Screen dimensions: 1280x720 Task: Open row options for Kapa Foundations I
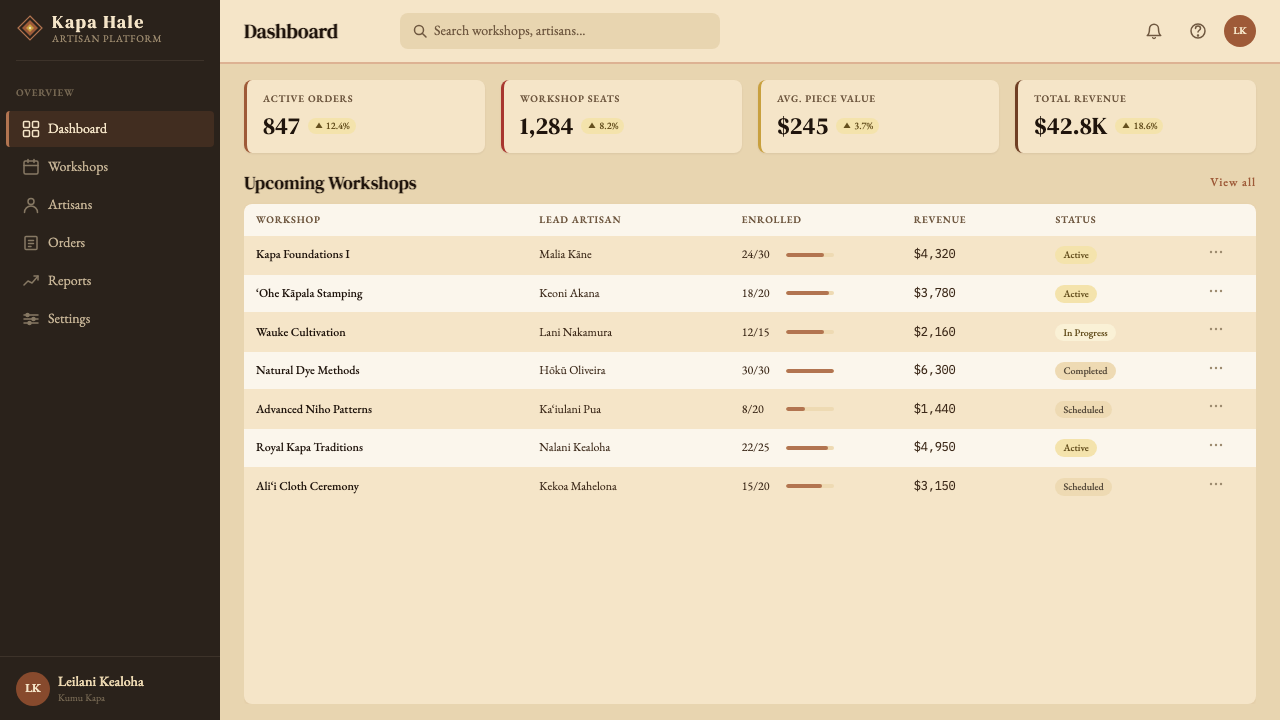1216,252
